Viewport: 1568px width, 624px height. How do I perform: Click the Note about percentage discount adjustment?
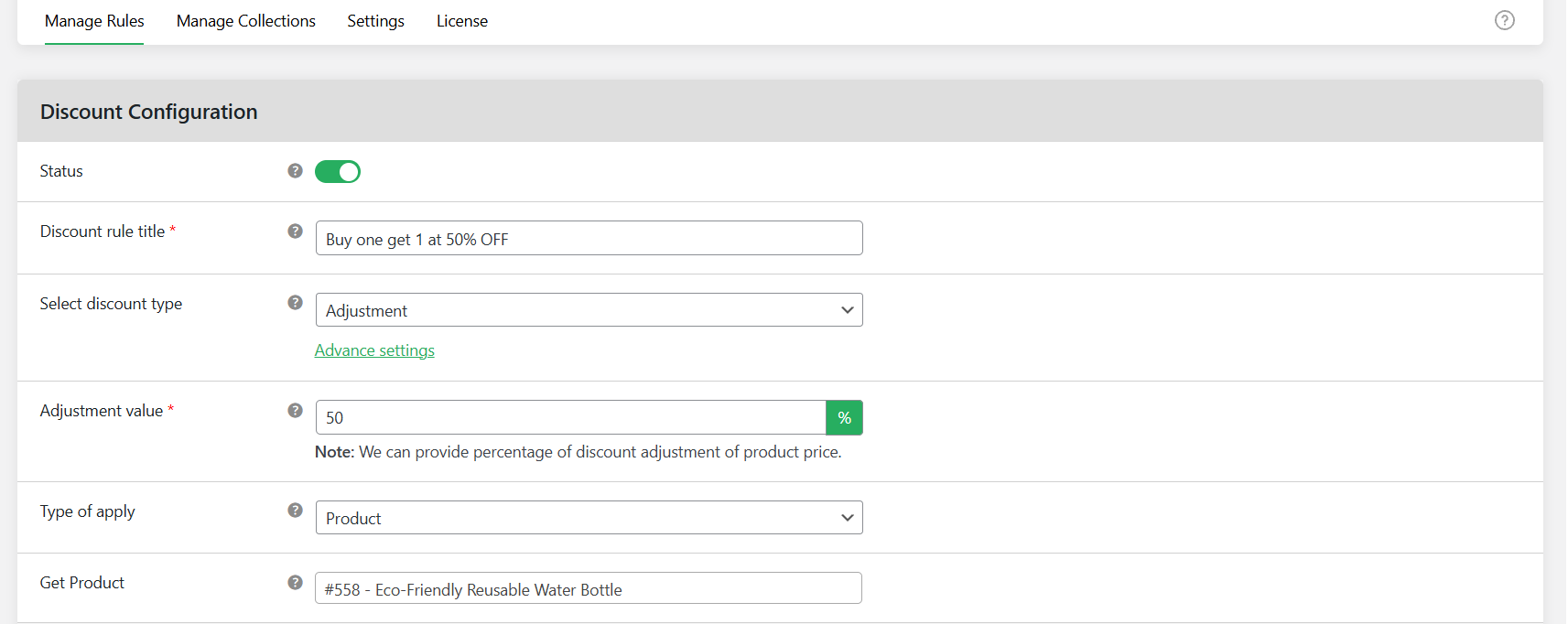coord(578,452)
